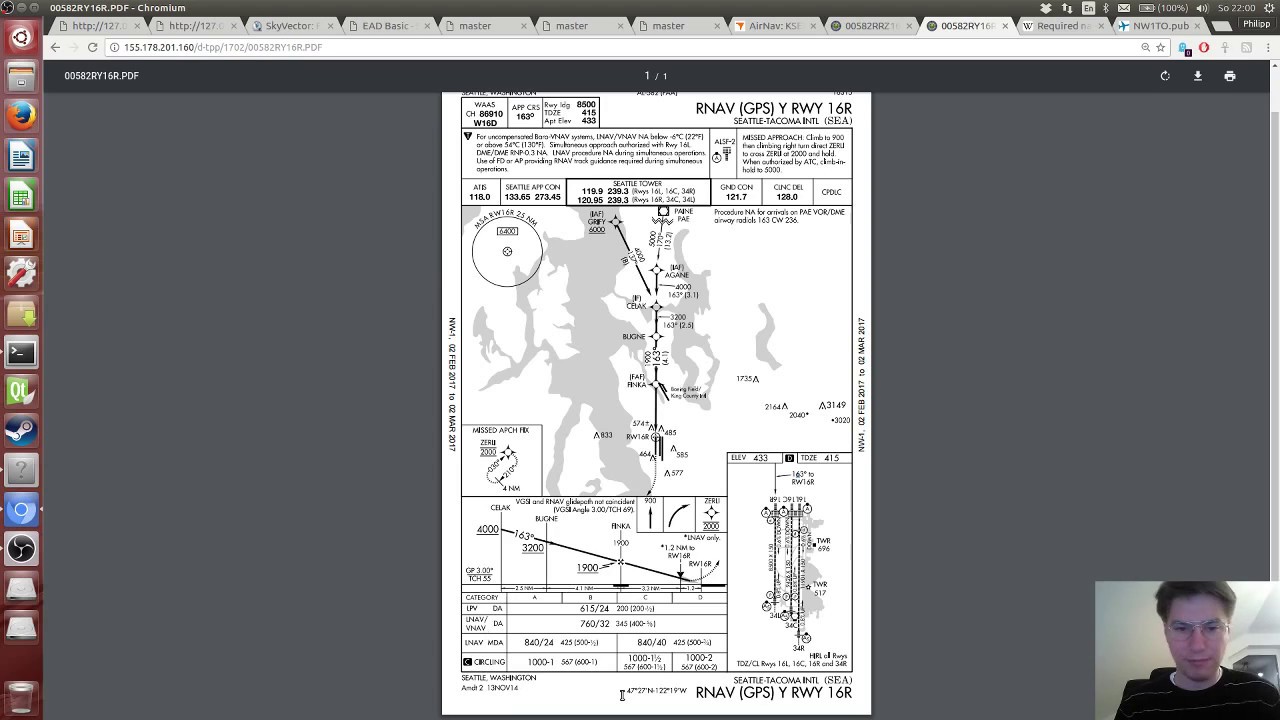Image resolution: width=1280 pixels, height=720 pixels.
Task: Open battery 100% indicator menu
Action: click(x=1164, y=8)
